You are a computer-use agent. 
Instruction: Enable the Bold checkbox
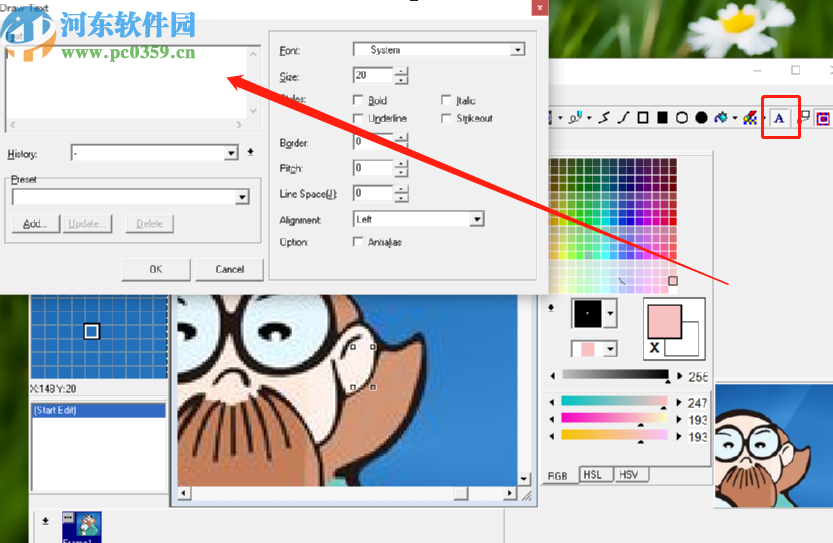coord(358,100)
